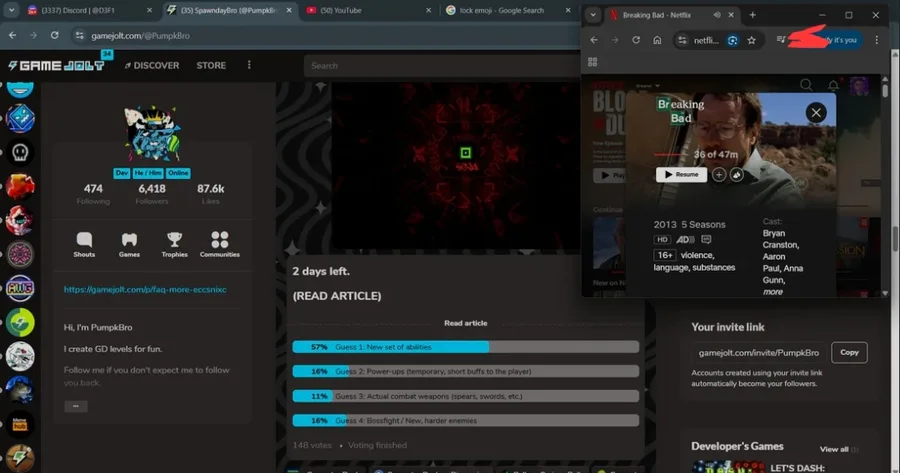Select poll option Guess 4: Bossfight
The height and width of the screenshot is (473, 900).
465,421
